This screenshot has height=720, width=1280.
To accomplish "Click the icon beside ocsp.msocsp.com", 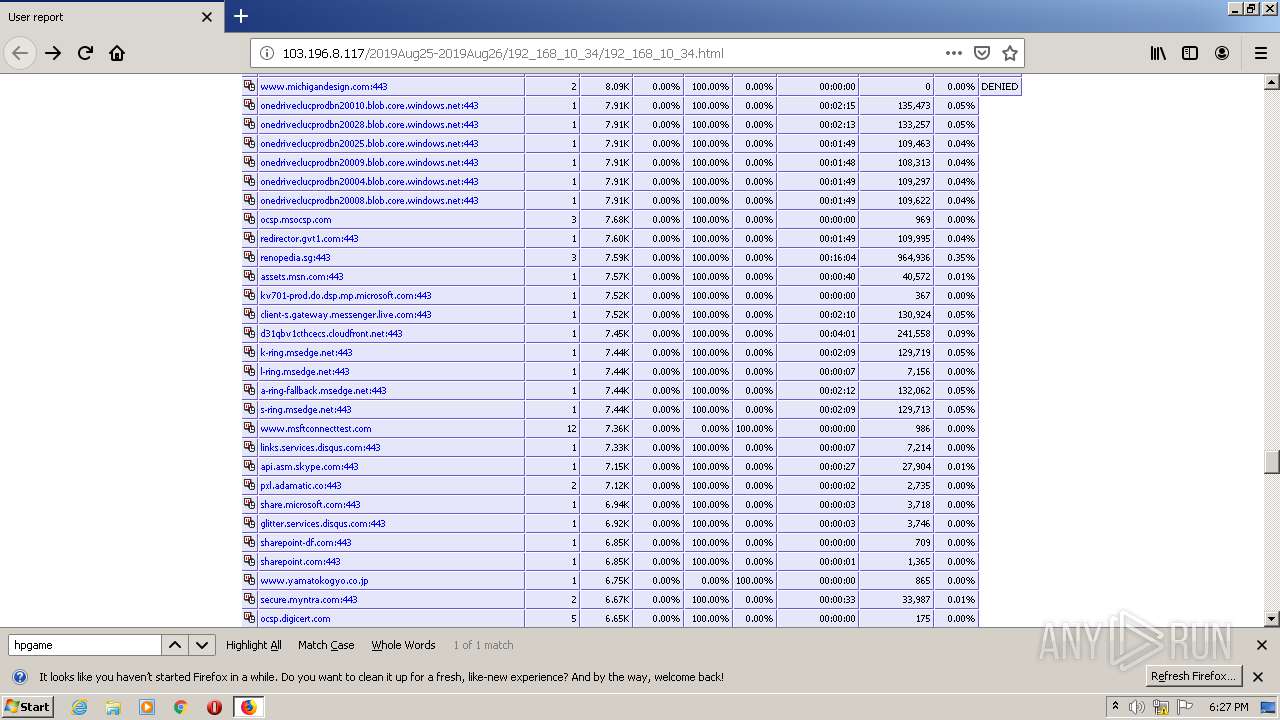I will 250,219.
